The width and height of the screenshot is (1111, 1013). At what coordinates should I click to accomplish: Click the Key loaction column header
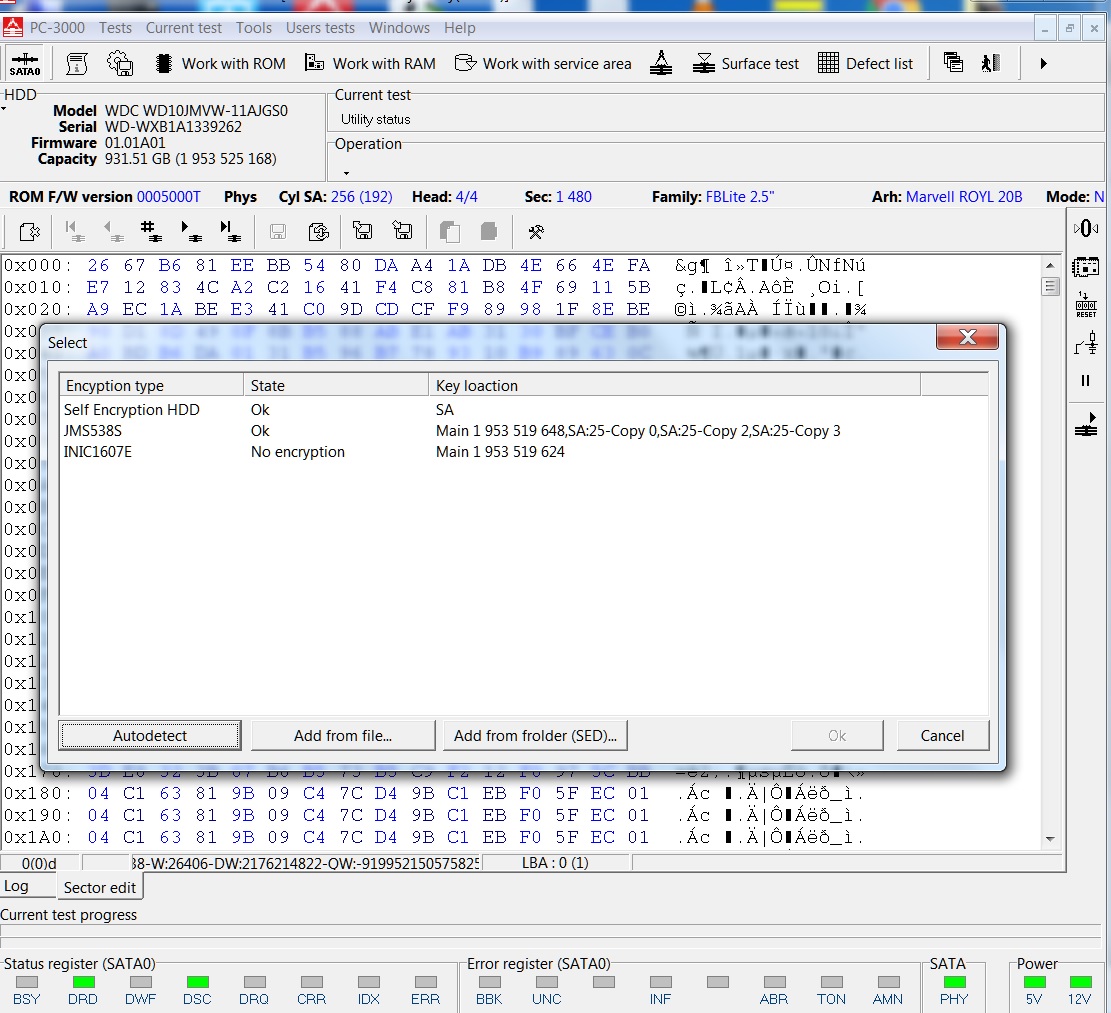point(675,385)
